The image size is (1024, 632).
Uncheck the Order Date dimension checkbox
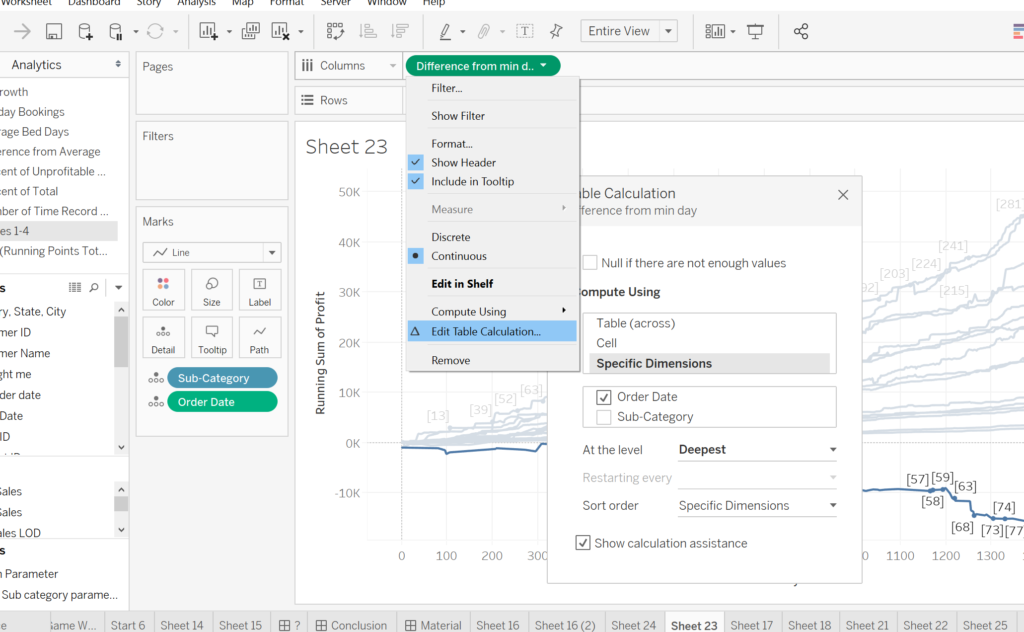tap(603, 397)
